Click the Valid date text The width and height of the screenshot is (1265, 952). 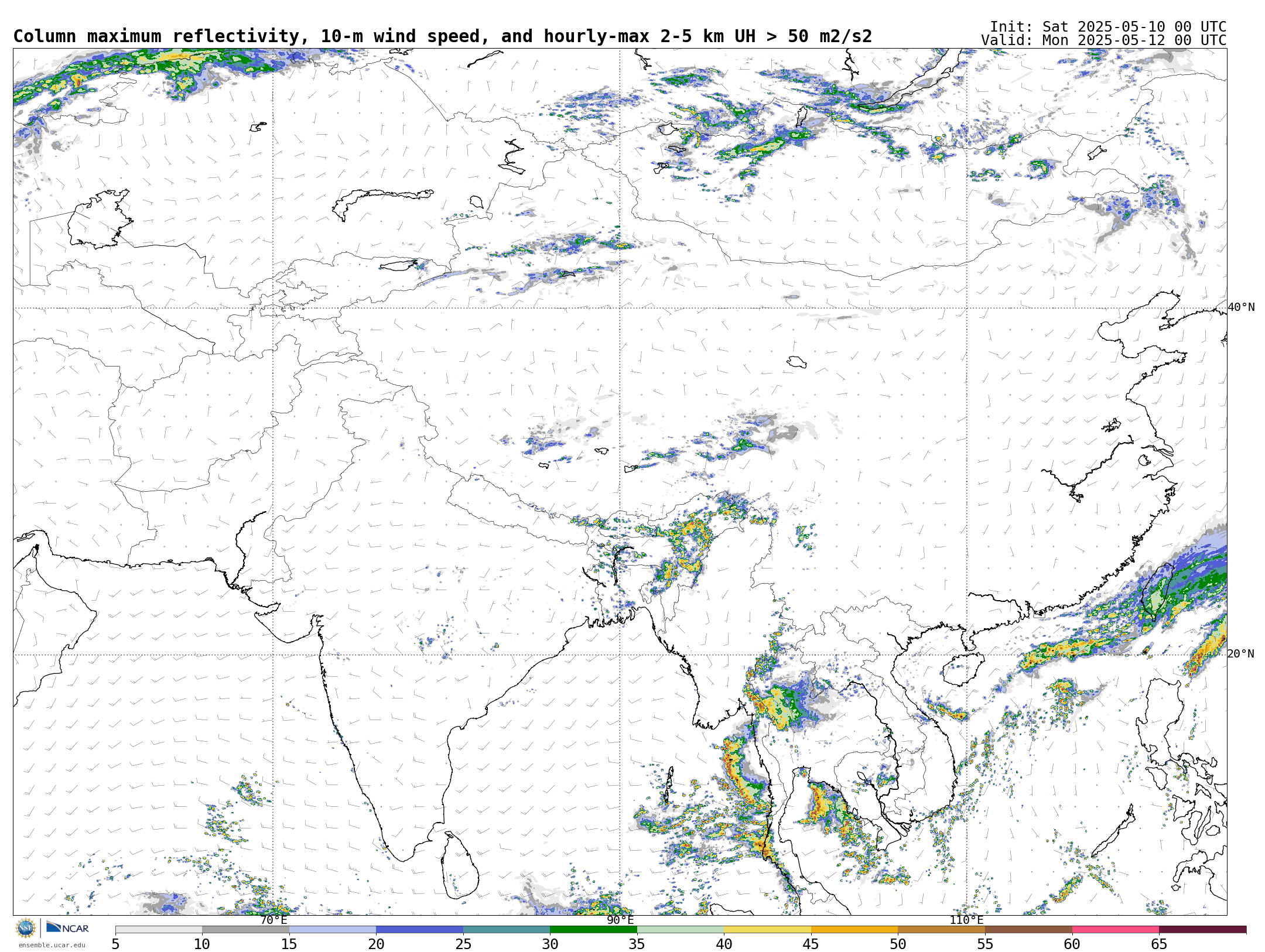click(1104, 40)
